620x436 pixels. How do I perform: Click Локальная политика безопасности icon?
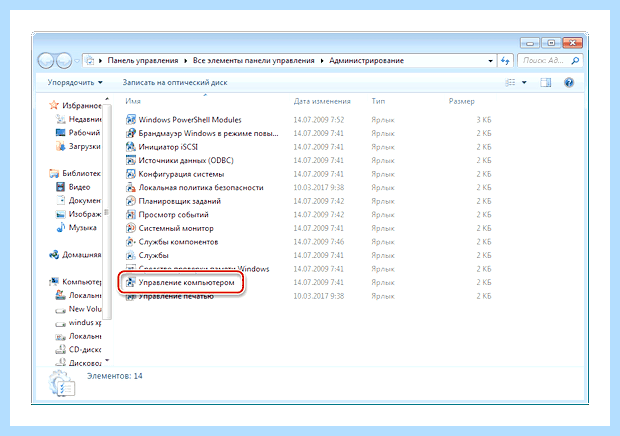(x=130, y=187)
